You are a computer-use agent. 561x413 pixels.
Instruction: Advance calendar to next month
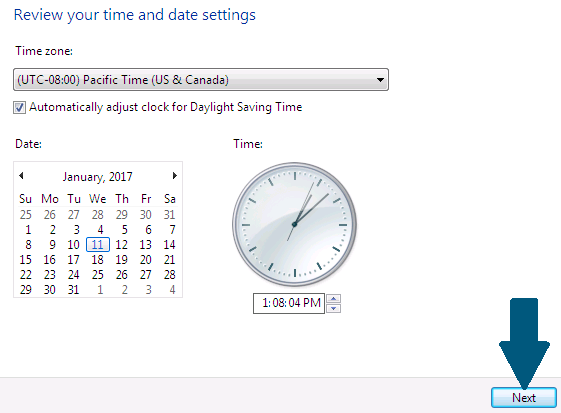pyautogui.click(x=175, y=176)
